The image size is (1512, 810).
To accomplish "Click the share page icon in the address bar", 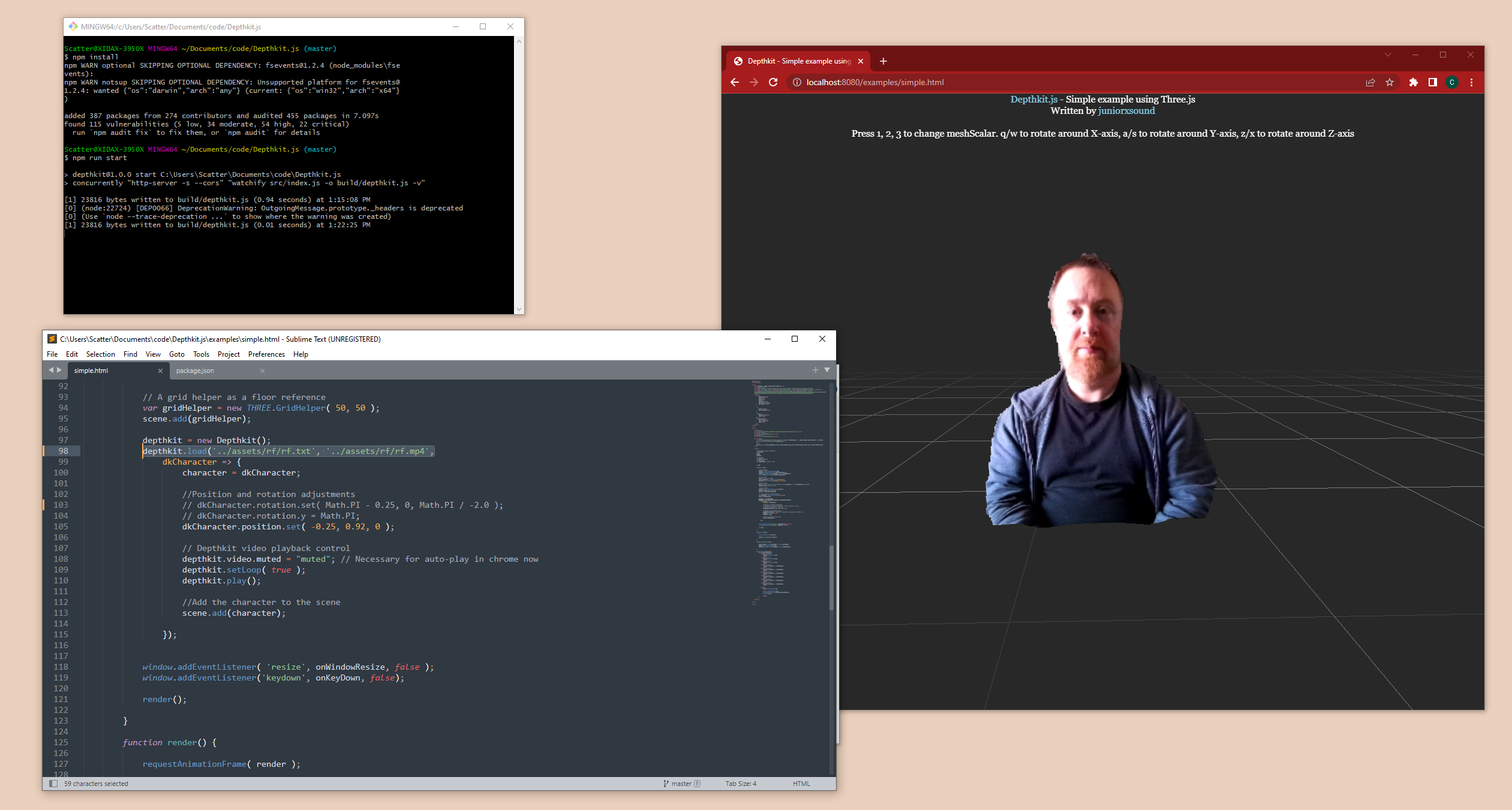I will click(x=1370, y=82).
